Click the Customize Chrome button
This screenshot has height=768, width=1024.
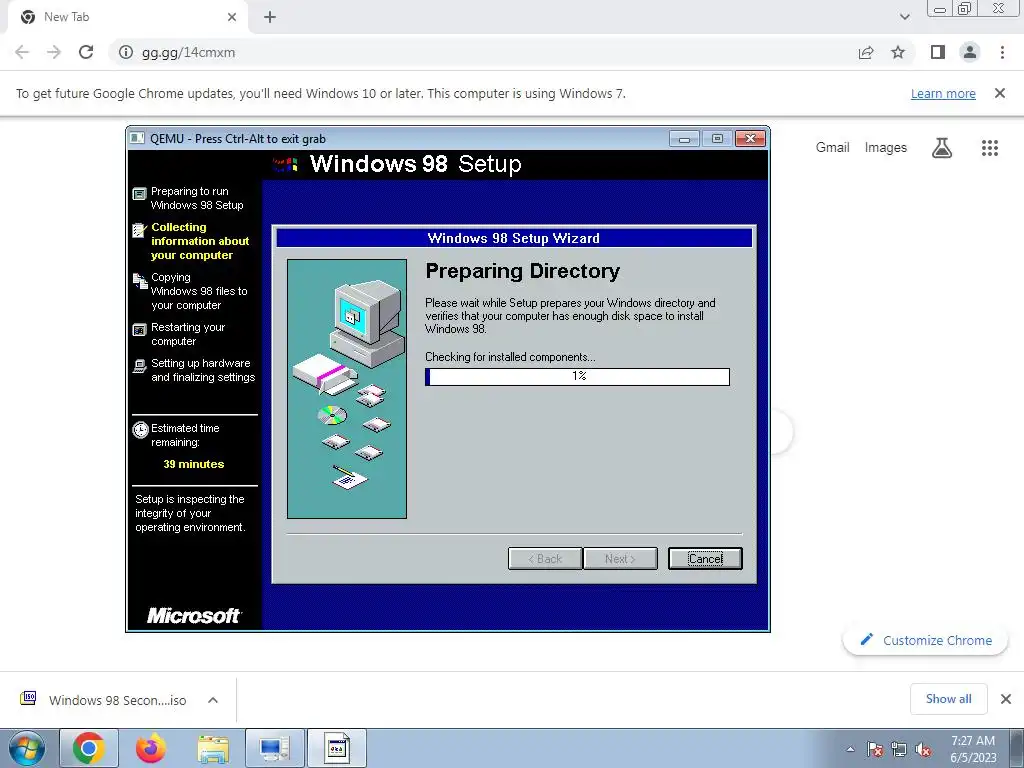coord(925,640)
